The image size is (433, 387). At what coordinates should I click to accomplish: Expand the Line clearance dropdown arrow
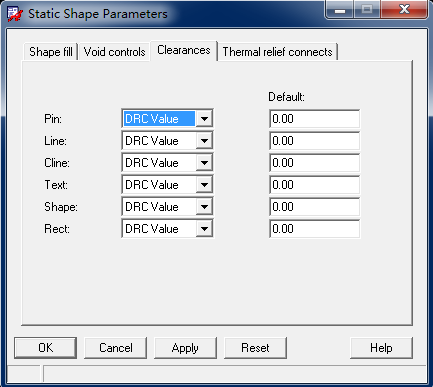(x=204, y=141)
